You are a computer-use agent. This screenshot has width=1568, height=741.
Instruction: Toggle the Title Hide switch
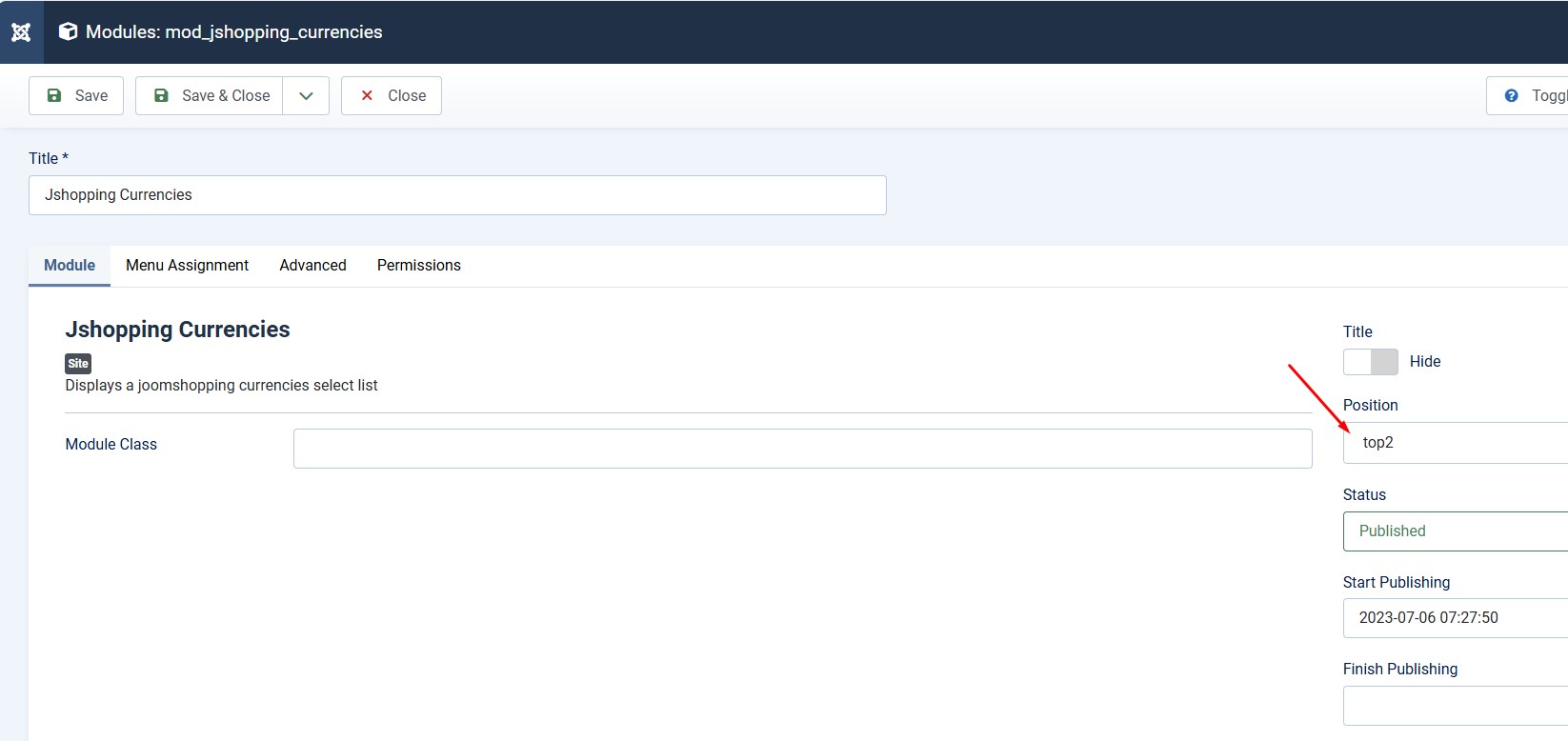click(x=1371, y=362)
